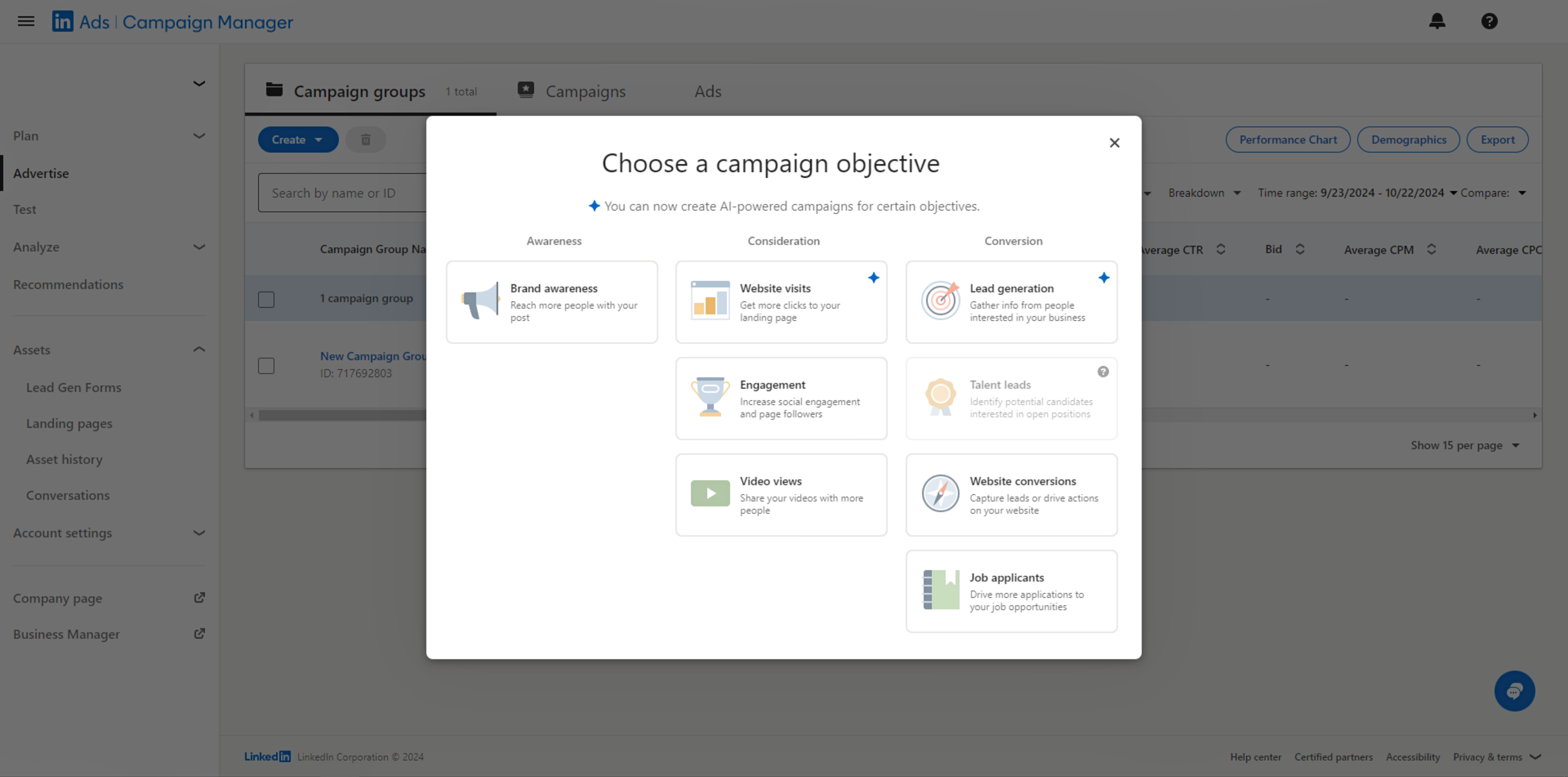Image resolution: width=1568 pixels, height=777 pixels.
Task: Open Demographics view
Action: (x=1408, y=139)
